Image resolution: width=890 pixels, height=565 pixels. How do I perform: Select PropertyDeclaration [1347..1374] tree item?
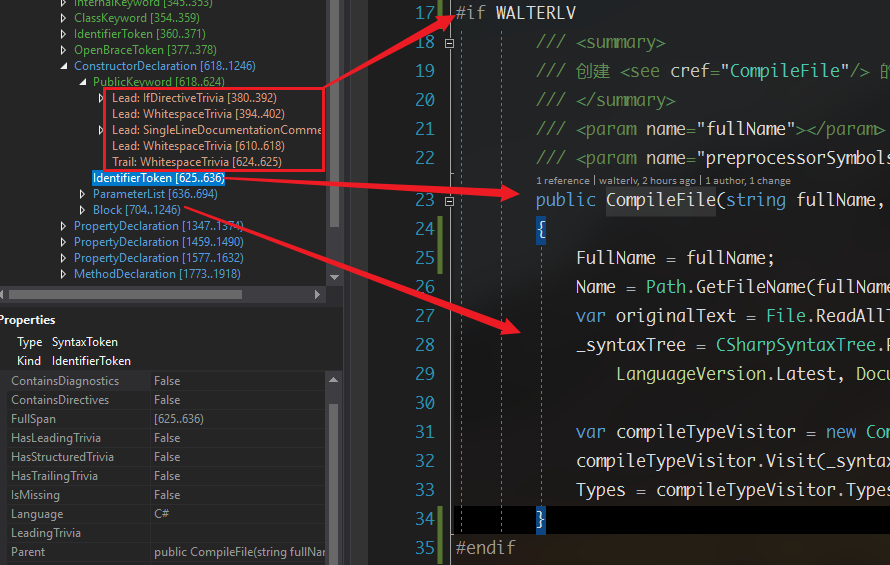pyautogui.click(x=158, y=226)
